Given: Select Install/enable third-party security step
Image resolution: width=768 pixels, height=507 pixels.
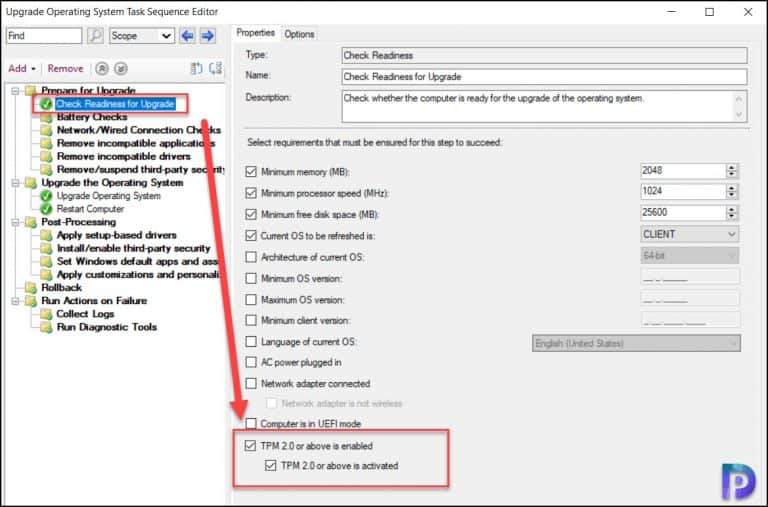Looking at the screenshot, I should click(x=133, y=248).
